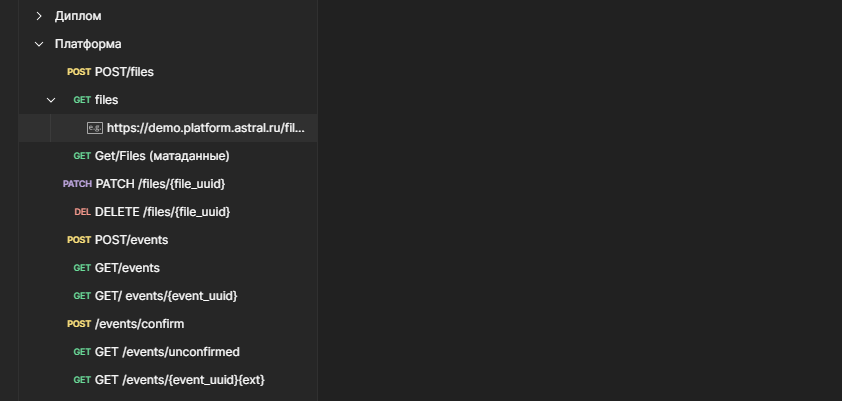Open the POST/files request

pos(124,72)
